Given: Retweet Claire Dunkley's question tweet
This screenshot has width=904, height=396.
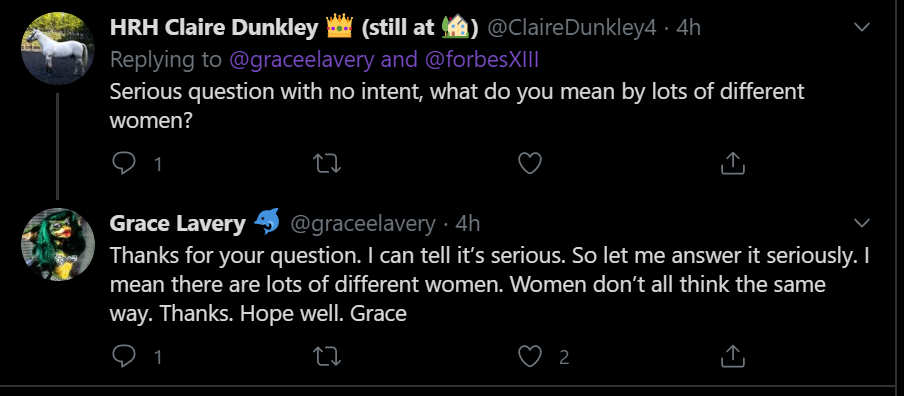Looking at the screenshot, I should pos(327,164).
